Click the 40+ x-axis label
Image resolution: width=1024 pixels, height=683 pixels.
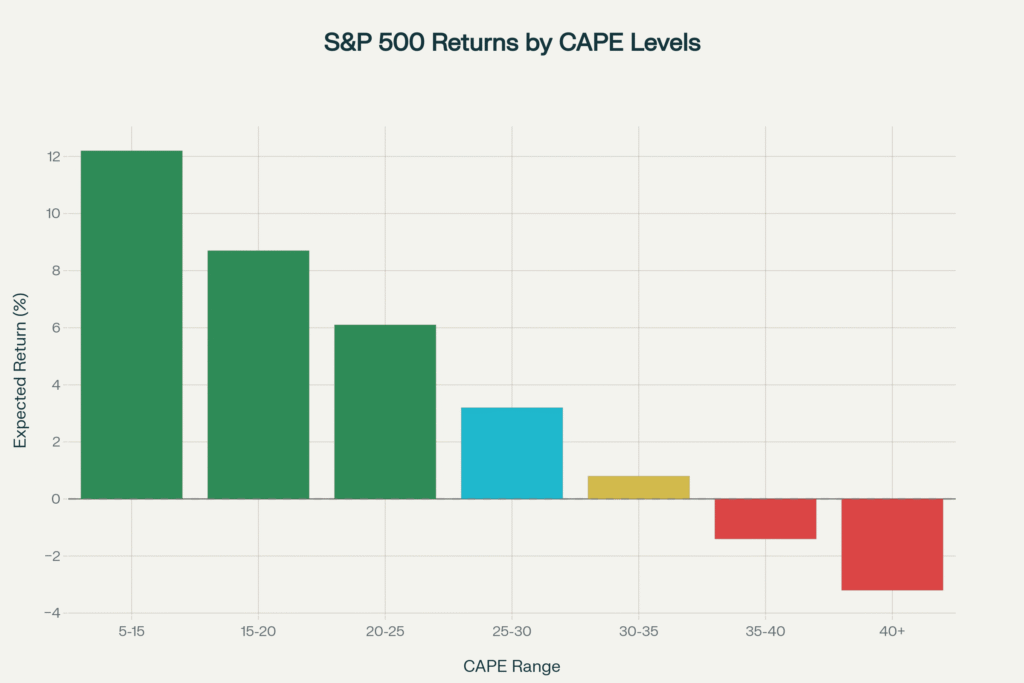click(x=892, y=632)
